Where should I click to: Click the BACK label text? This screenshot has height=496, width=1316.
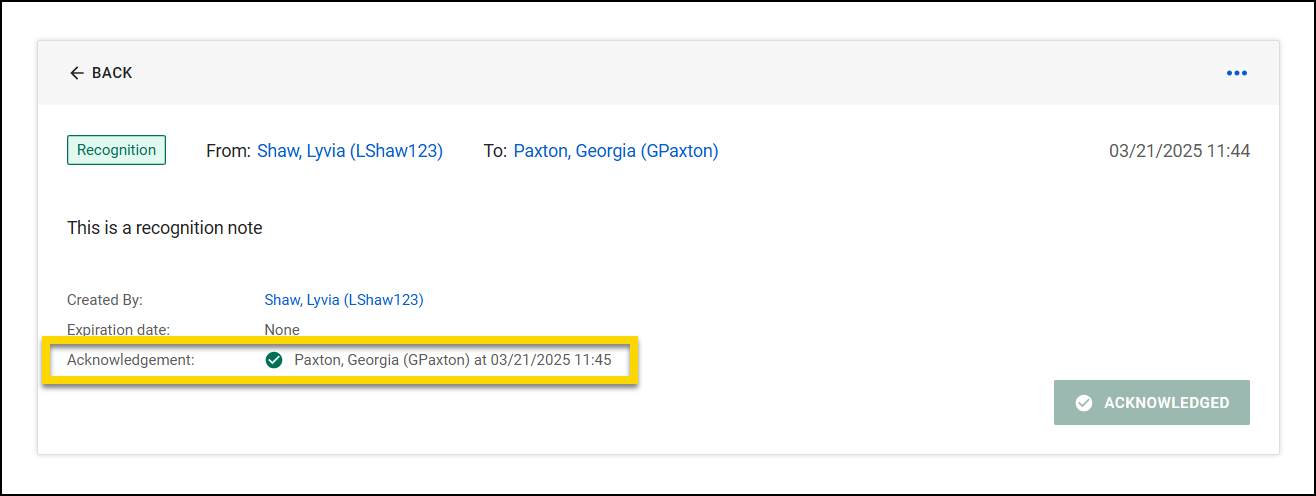[x=112, y=73]
